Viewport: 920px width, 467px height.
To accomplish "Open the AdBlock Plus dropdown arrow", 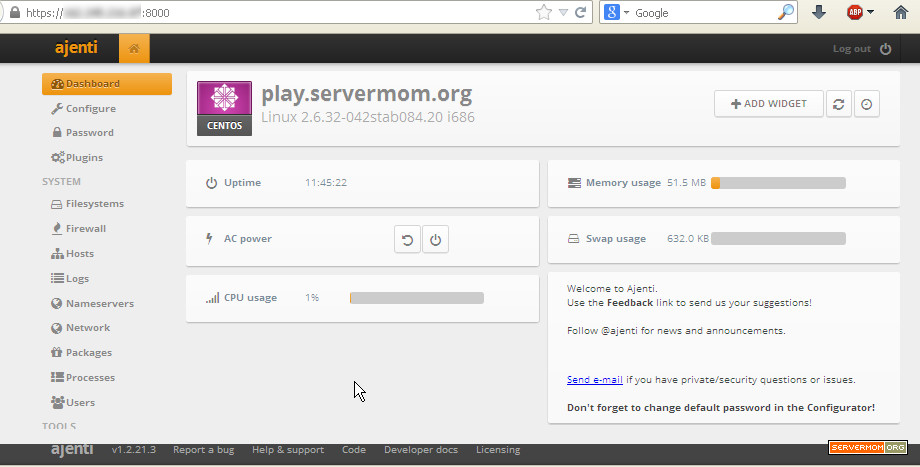I will coord(871,13).
